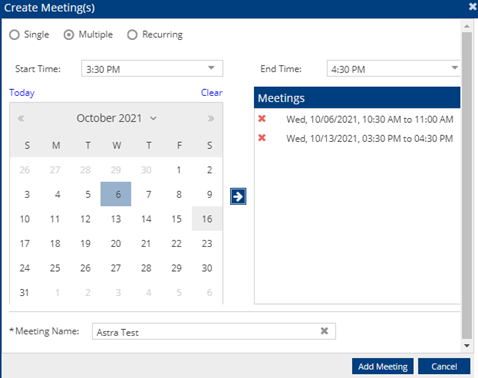The width and height of the screenshot is (478, 378).
Task: Select October 19 in the calendar
Action: (x=85, y=243)
